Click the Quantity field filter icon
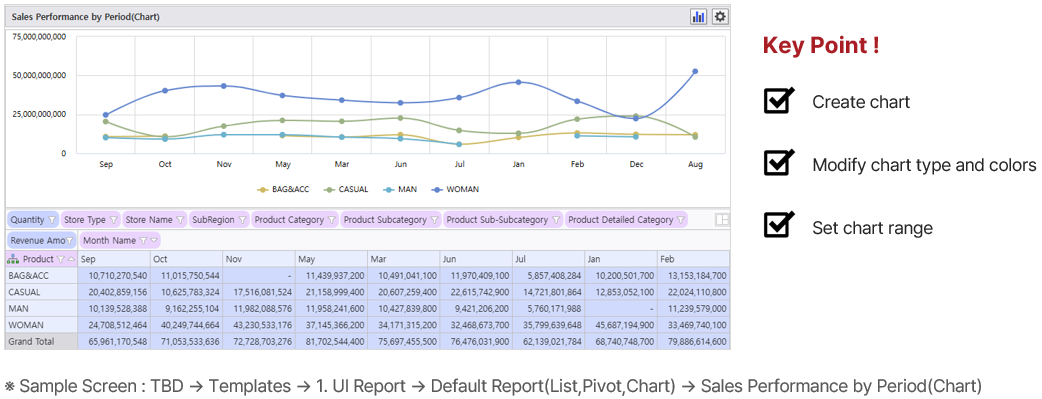This screenshot has width=1042, height=399. (52, 220)
